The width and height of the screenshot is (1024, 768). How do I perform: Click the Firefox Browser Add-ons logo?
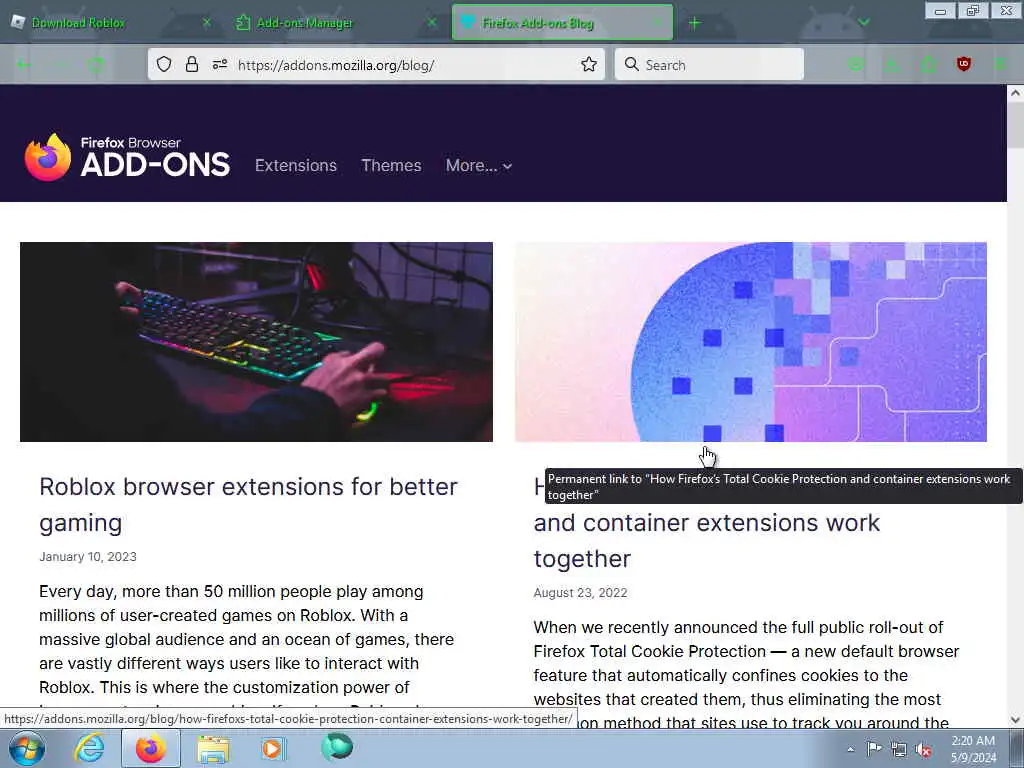[x=127, y=157]
